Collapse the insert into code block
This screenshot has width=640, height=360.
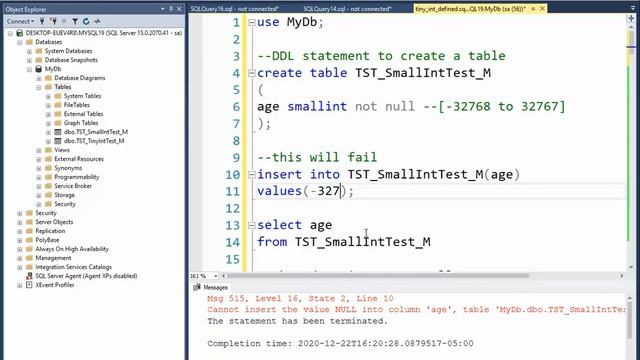point(251,175)
